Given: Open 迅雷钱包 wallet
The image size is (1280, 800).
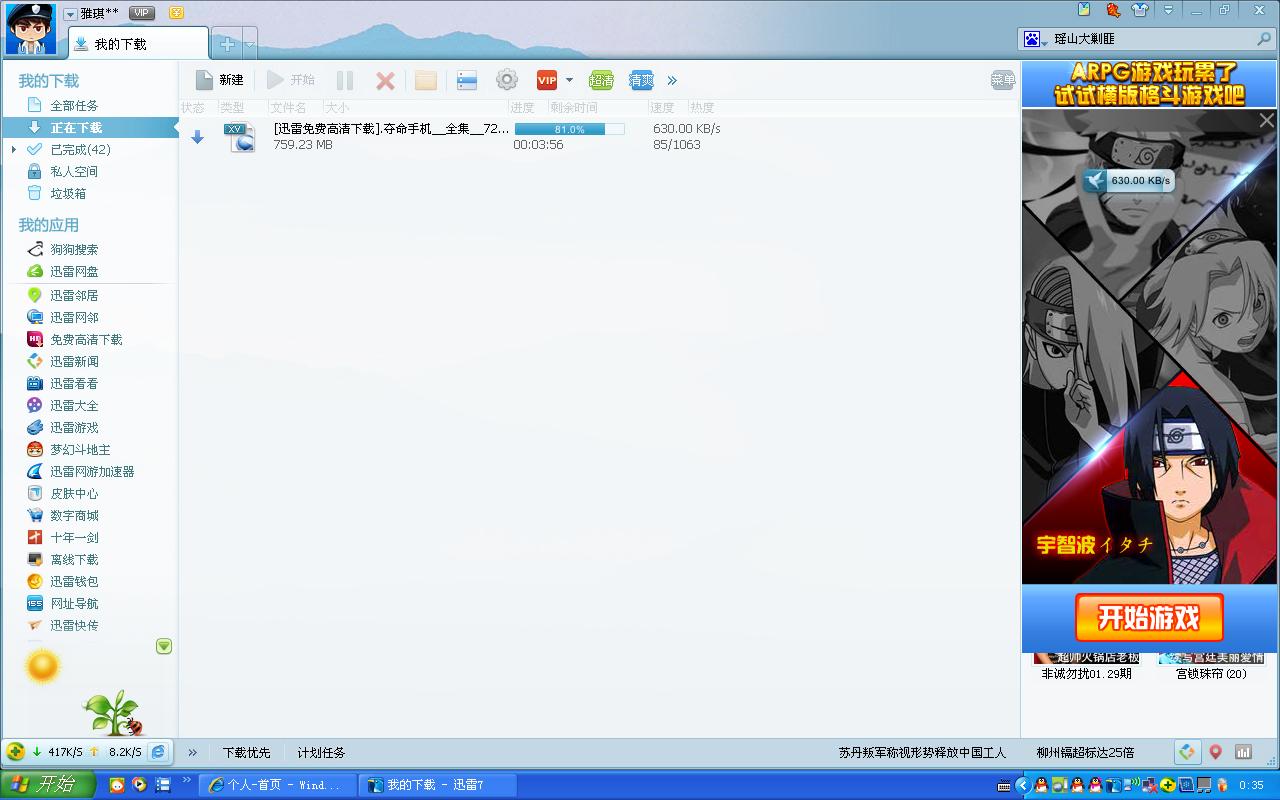Looking at the screenshot, I should 74,581.
